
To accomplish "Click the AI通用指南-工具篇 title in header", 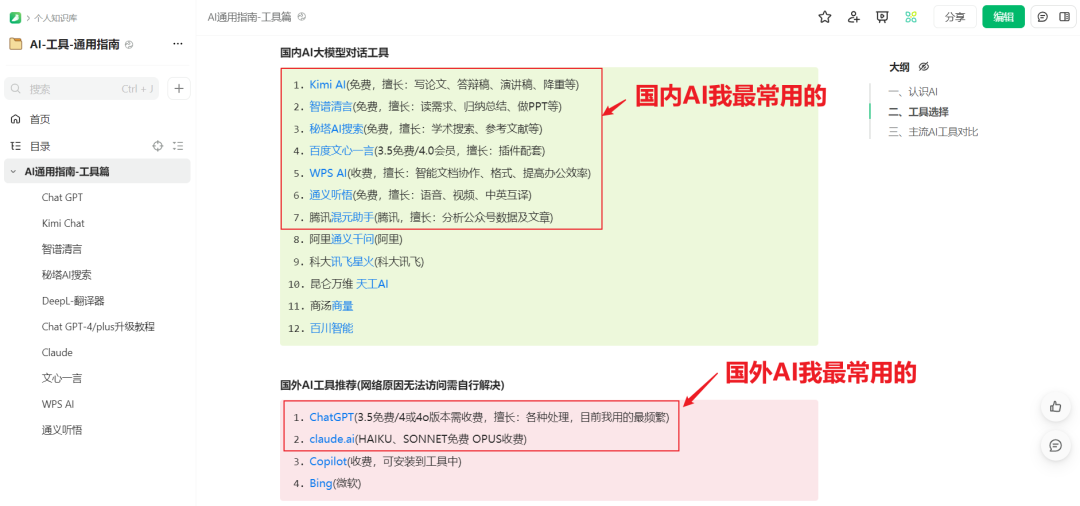I will 249,17.
